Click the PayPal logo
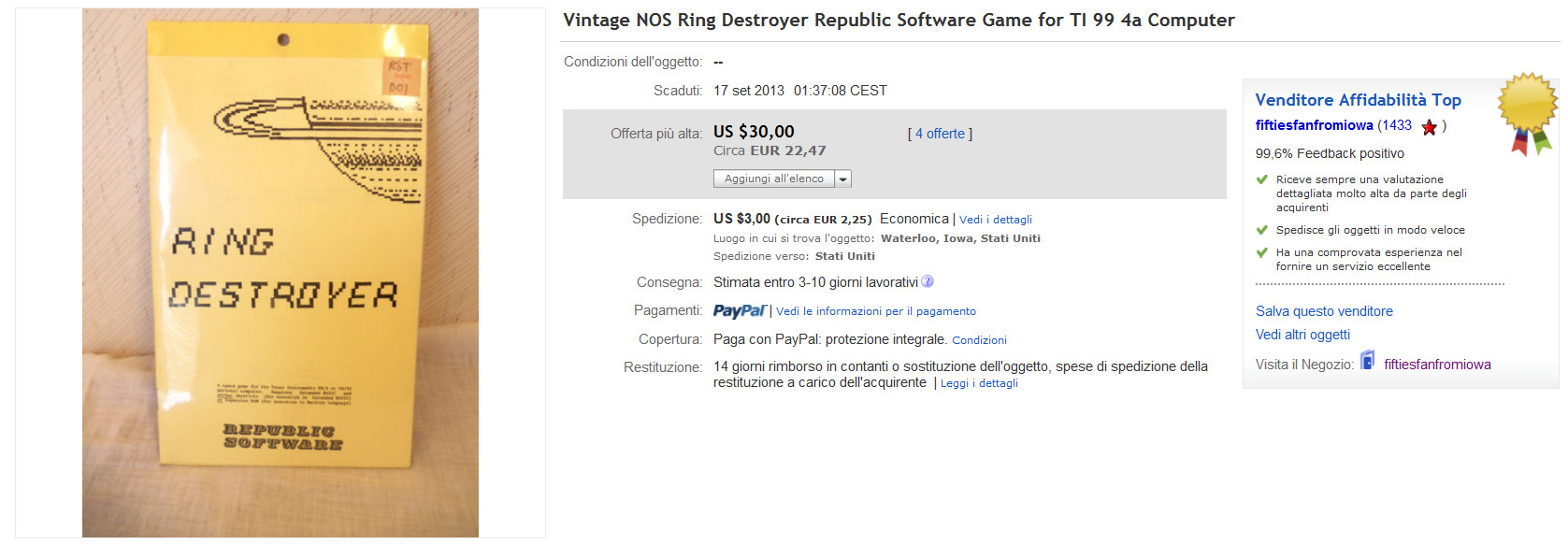This screenshot has width=1568, height=544. click(x=739, y=311)
